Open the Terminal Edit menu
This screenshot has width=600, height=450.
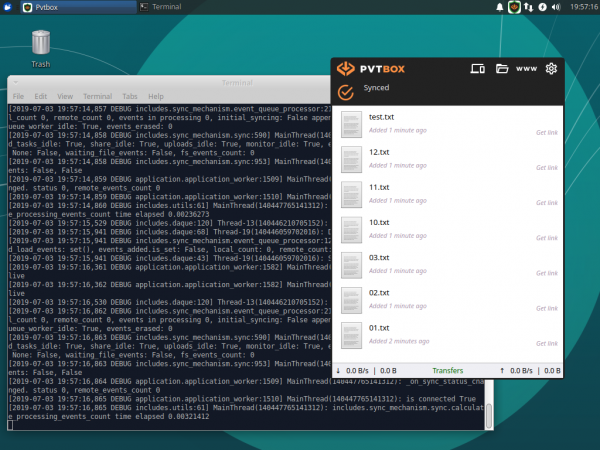pos(42,96)
